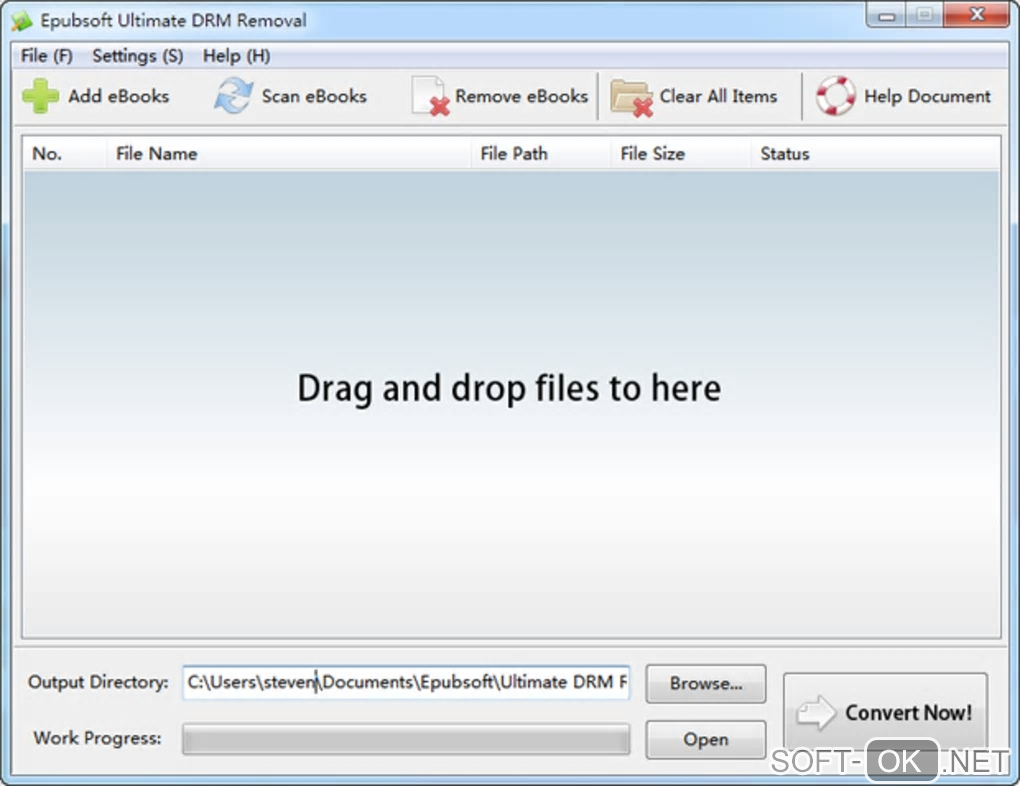Close the Epubsoft window
The height and width of the screenshot is (786, 1020).
(x=976, y=15)
